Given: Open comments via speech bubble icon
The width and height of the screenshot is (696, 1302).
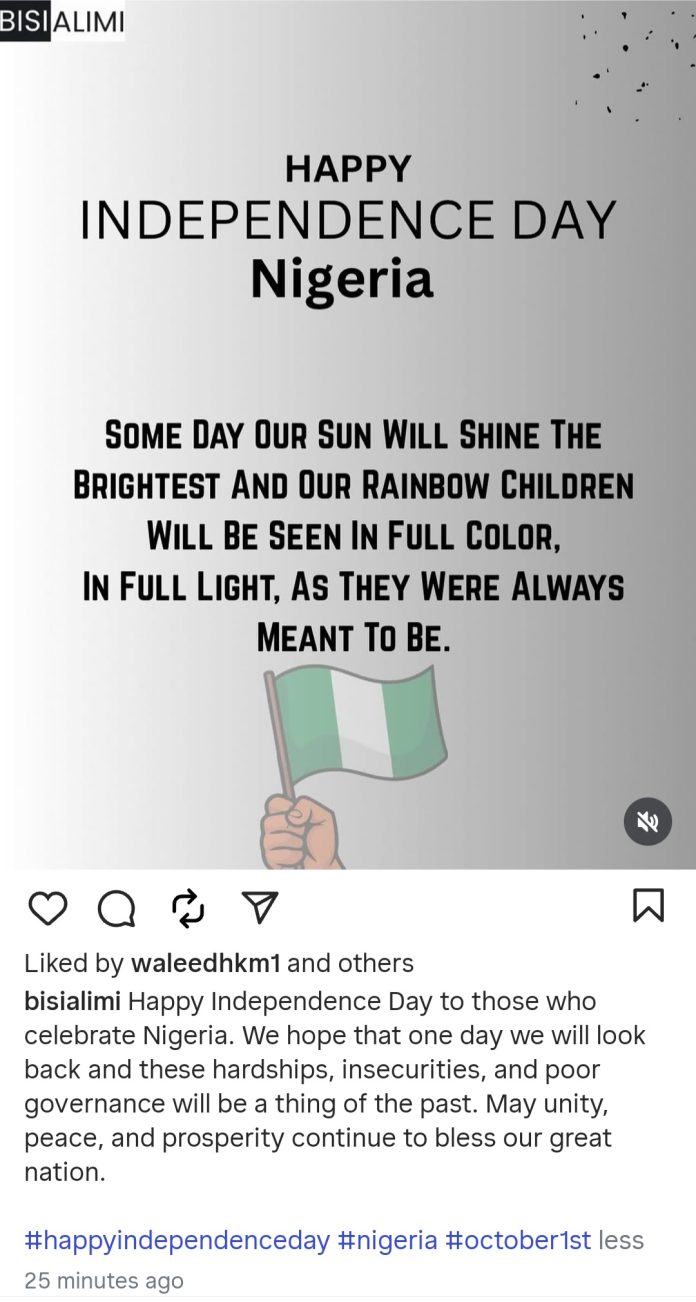Looking at the screenshot, I should [x=117, y=907].
